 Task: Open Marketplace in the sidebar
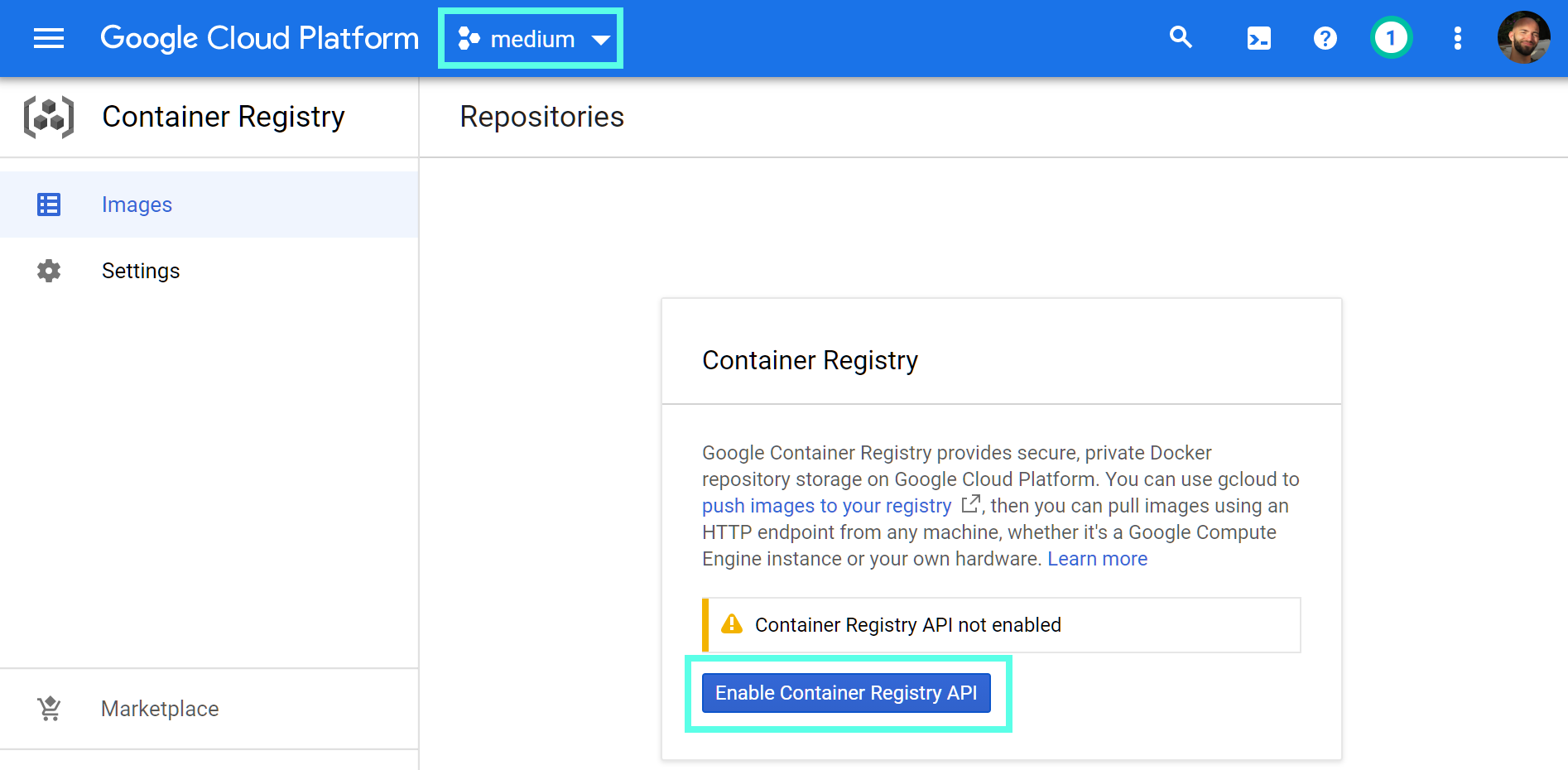(209, 709)
